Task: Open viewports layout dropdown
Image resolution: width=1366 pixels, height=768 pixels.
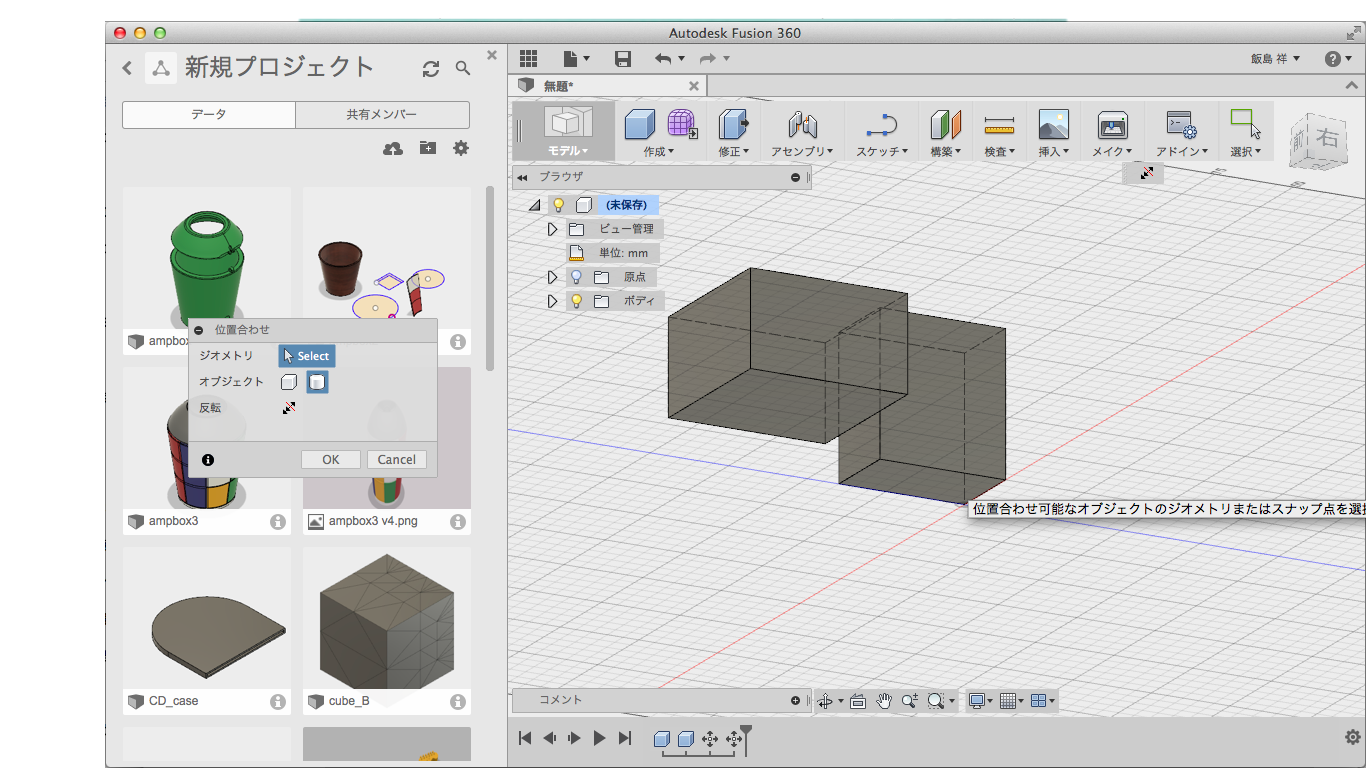Action: tap(1042, 701)
